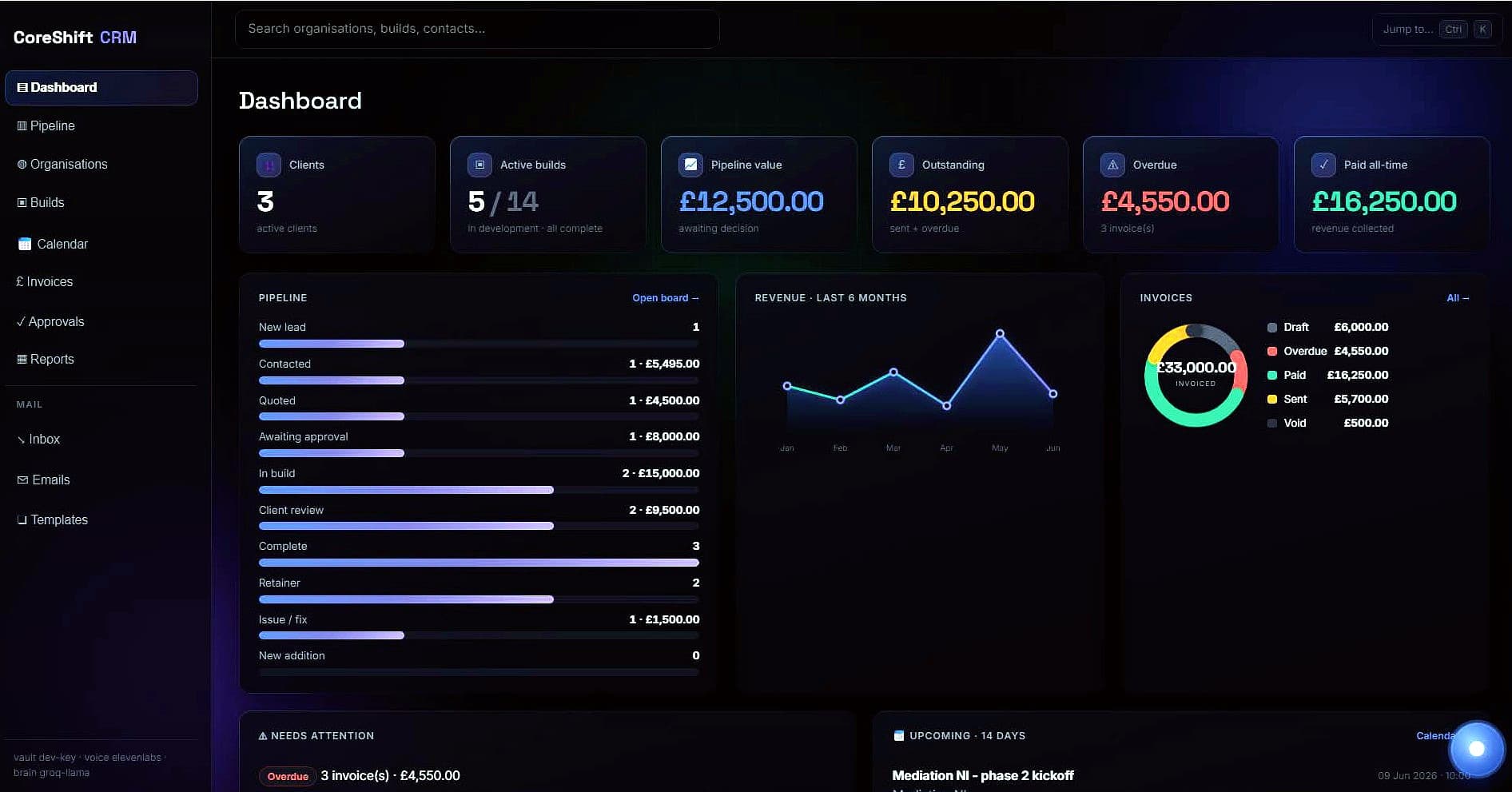Click the Draft legend grey swatch
The height and width of the screenshot is (792, 1512).
click(1272, 328)
